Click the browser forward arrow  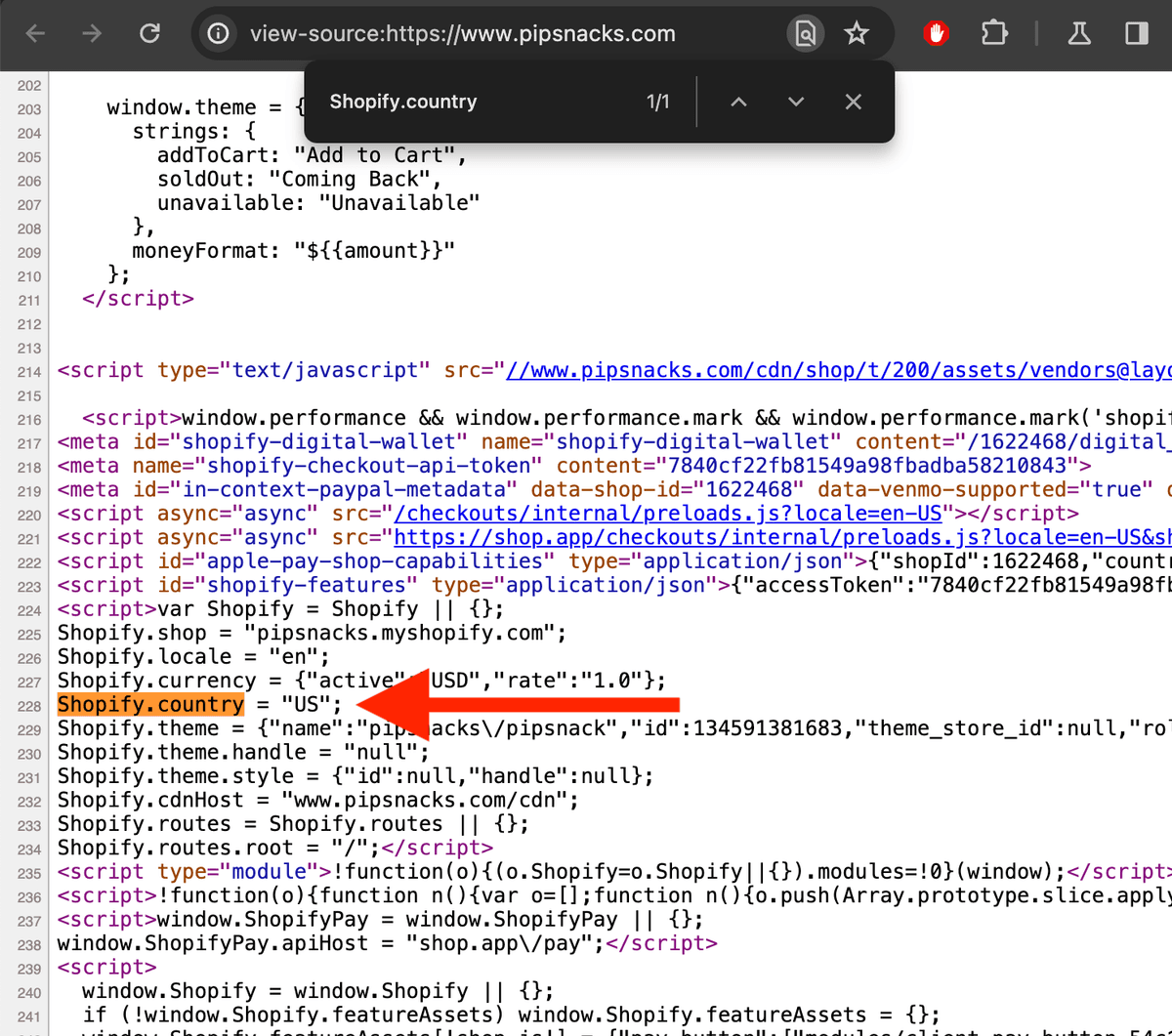point(93,34)
